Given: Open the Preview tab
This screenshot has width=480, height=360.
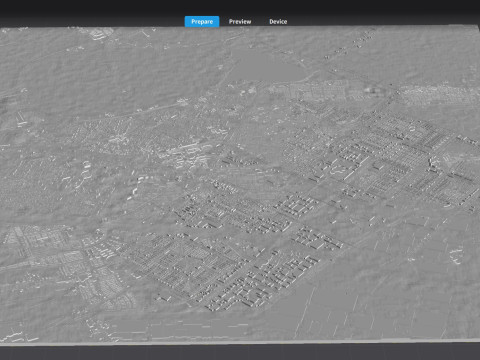Looking at the screenshot, I should tap(240, 22).
